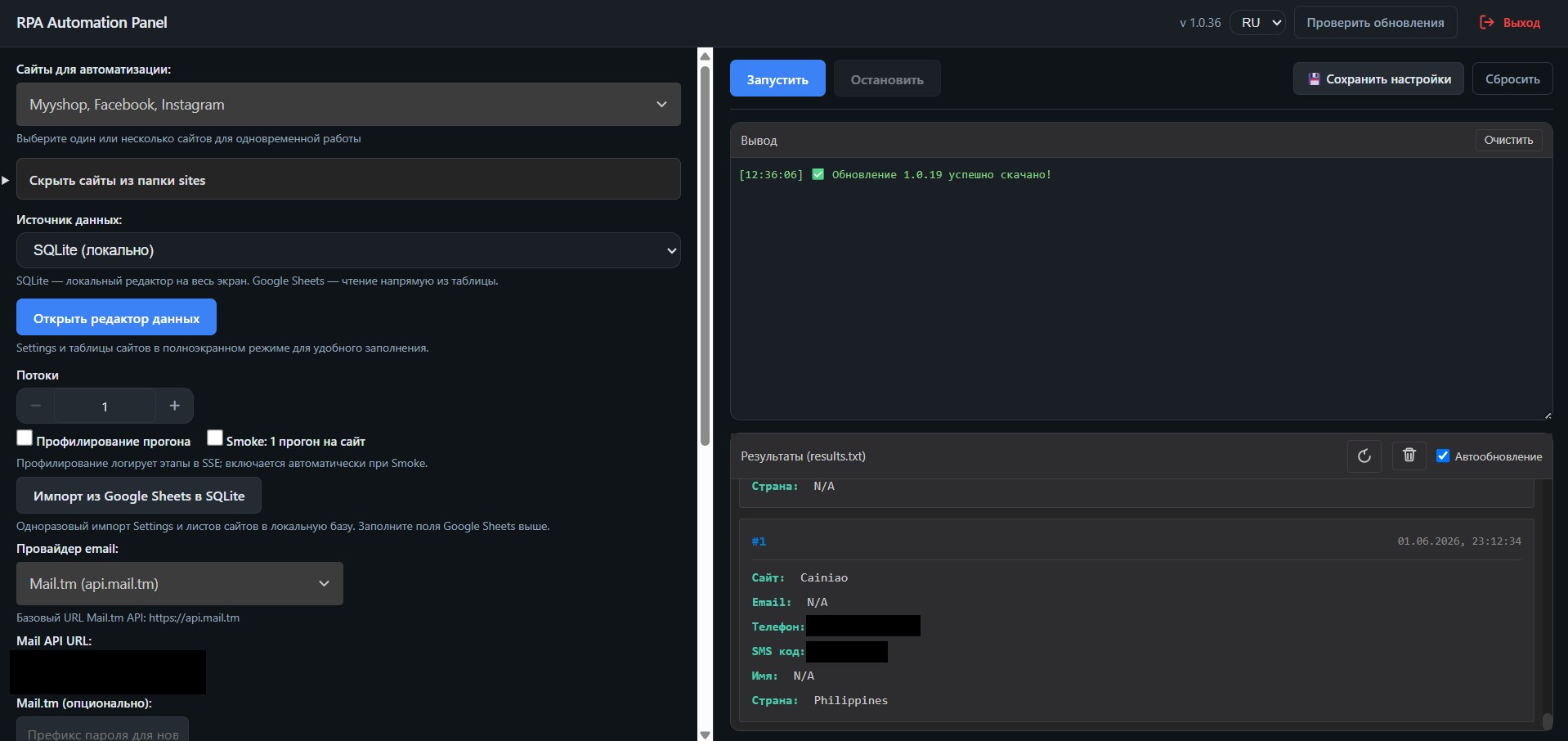The height and width of the screenshot is (741, 1568).
Task: Click the Сайты для автоматизации label
Action: point(93,69)
